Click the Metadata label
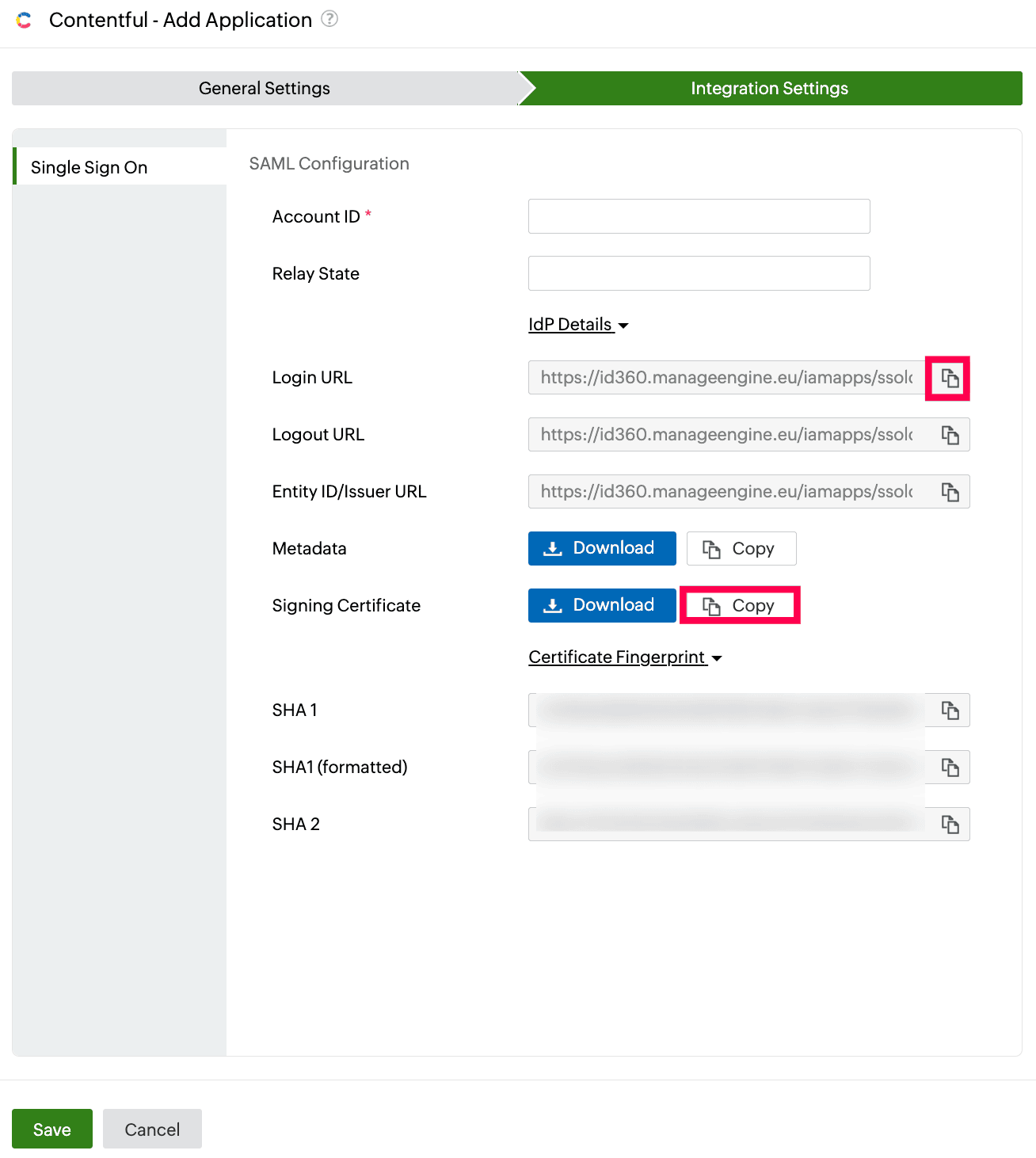Viewport: 1036px width, 1158px height. 310,549
